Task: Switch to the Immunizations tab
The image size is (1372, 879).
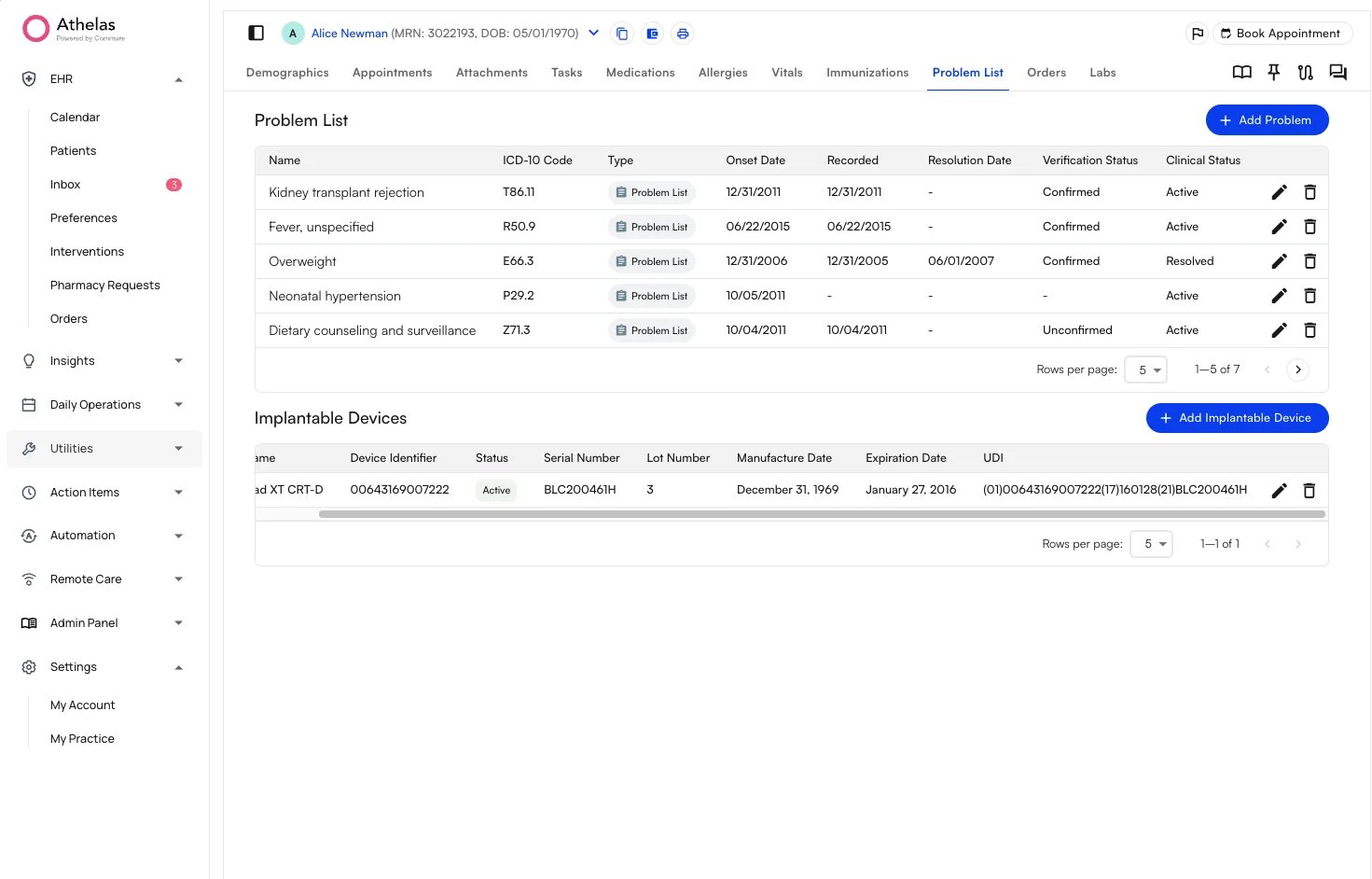Action: (x=867, y=73)
